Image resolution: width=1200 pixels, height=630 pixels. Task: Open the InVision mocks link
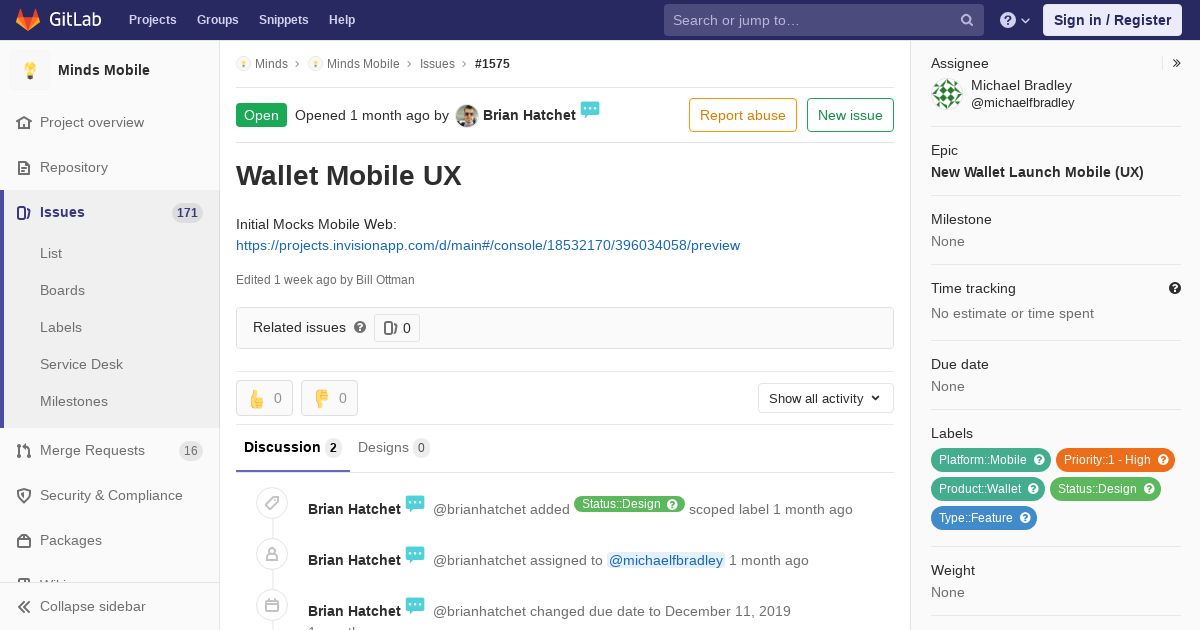488,245
